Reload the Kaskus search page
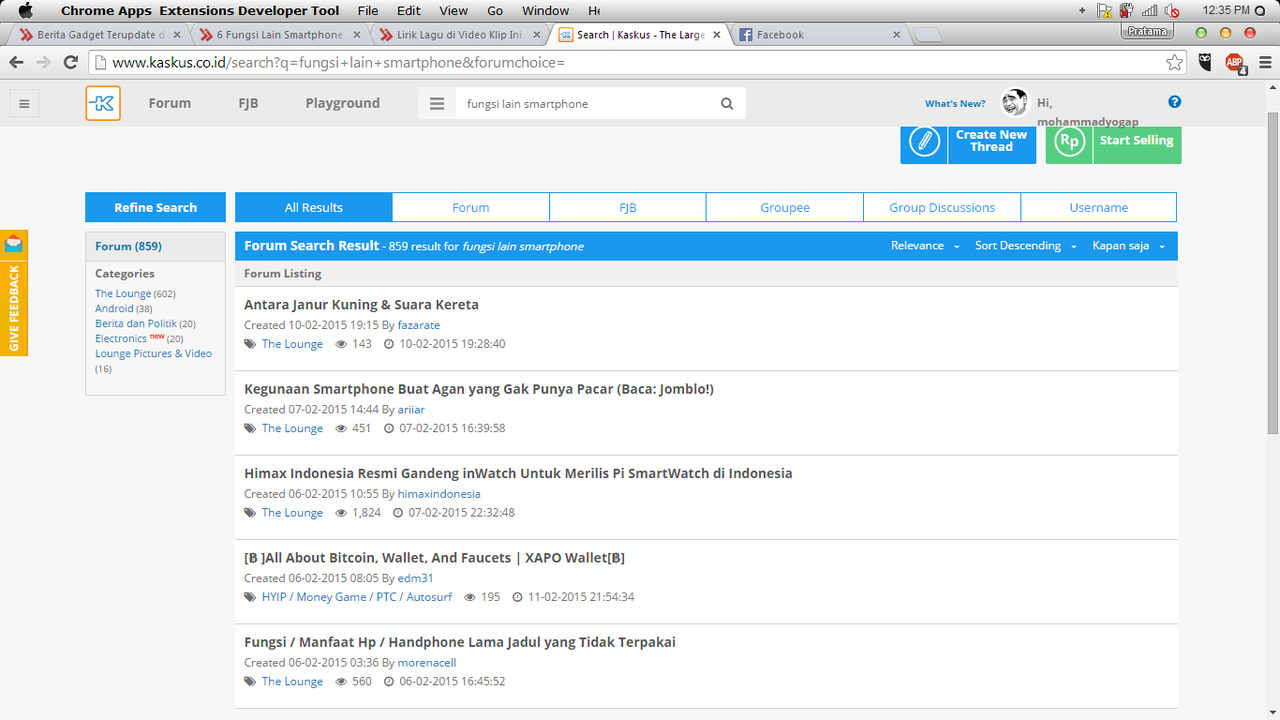 pos(70,62)
